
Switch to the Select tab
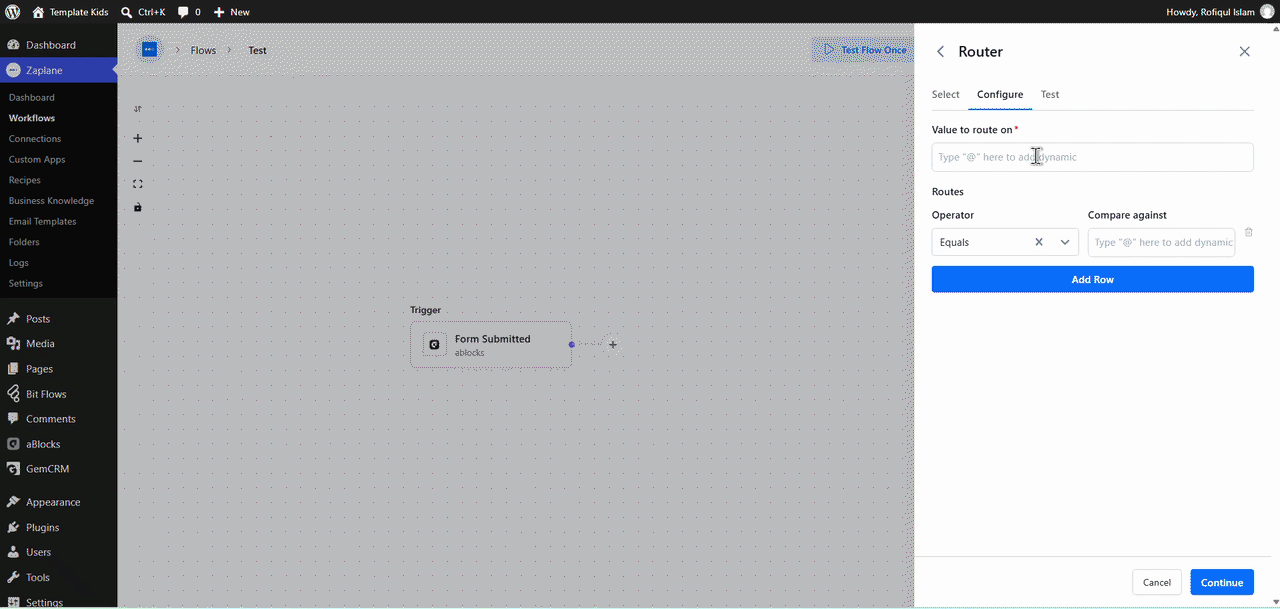(x=946, y=94)
